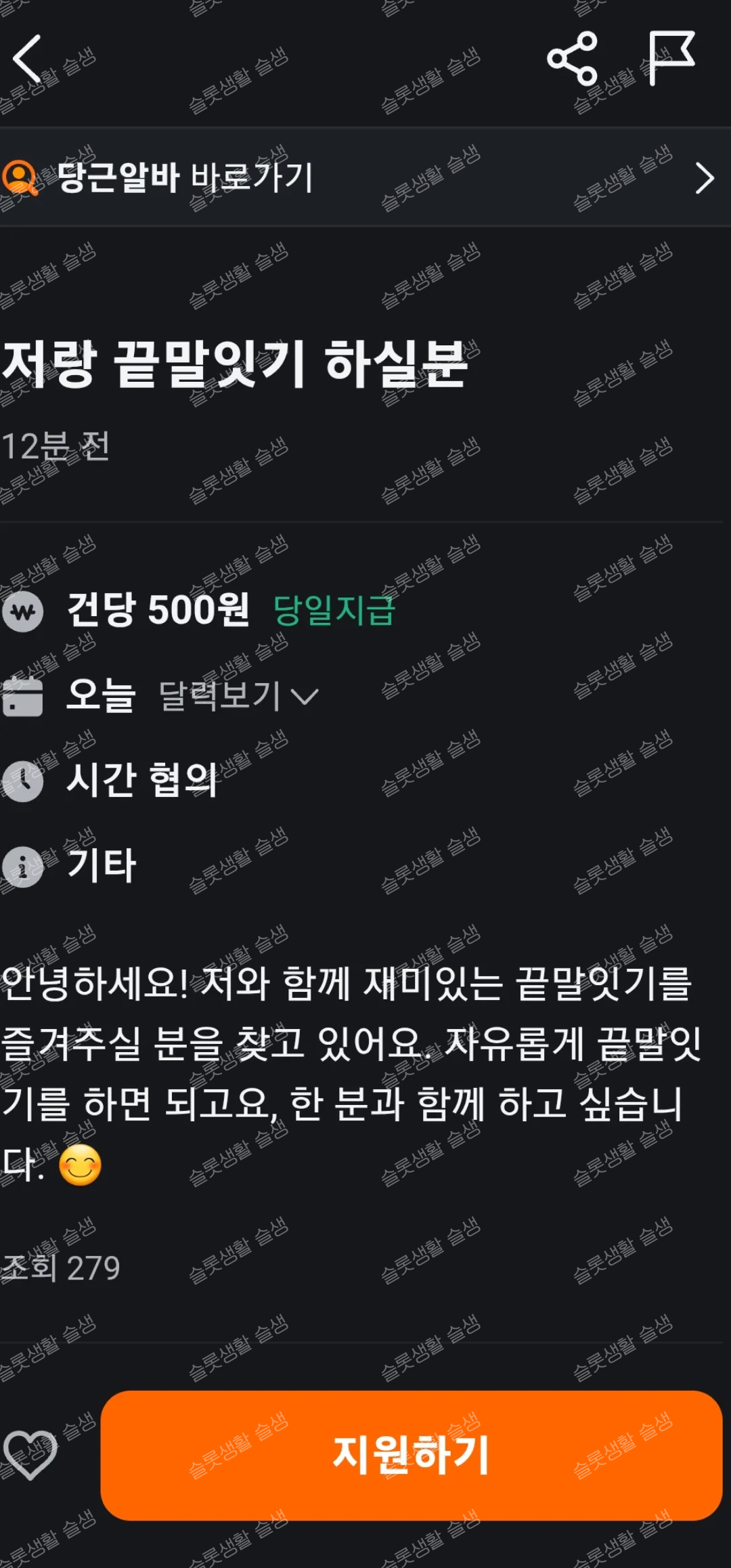Tap the back arrow icon
This screenshot has width=731, height=1568.
point(27,58)
